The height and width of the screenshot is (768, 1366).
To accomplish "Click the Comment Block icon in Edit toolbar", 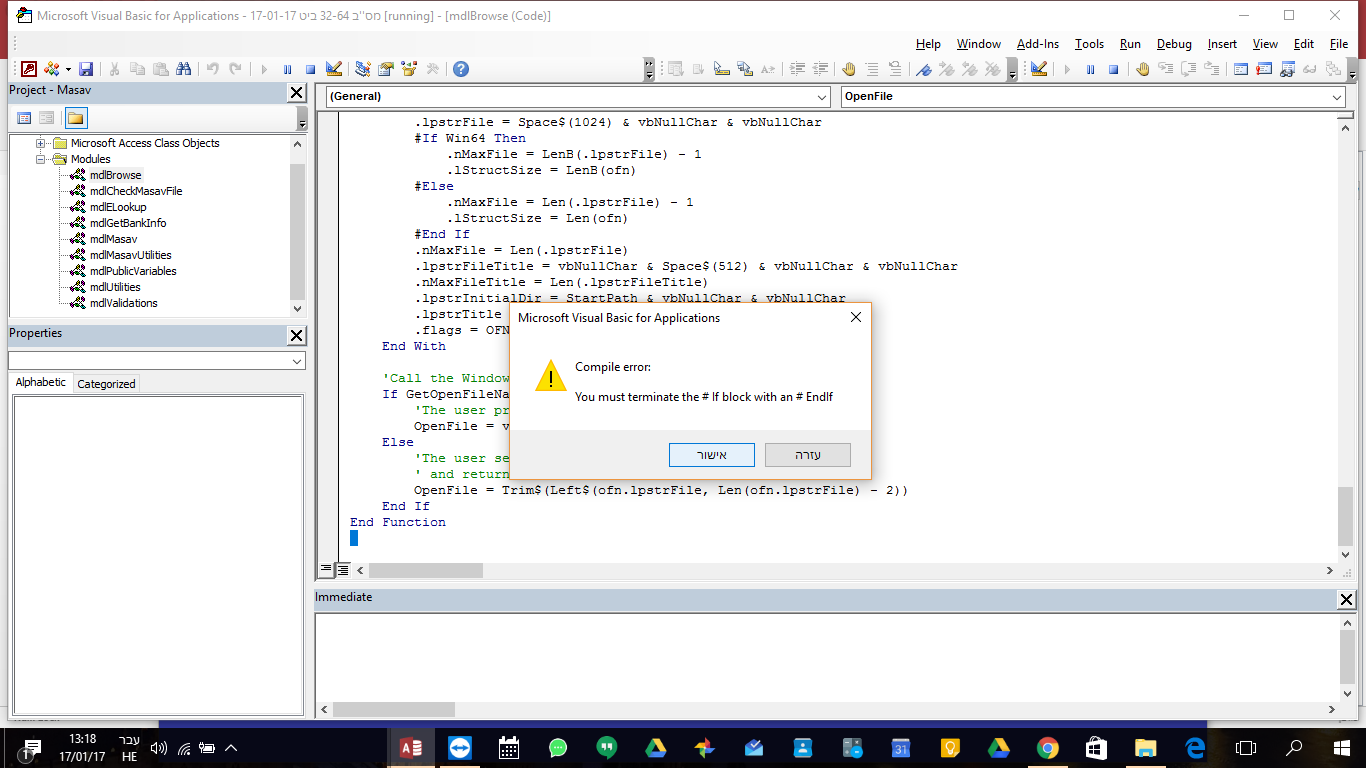I will (x=871, y=69).
